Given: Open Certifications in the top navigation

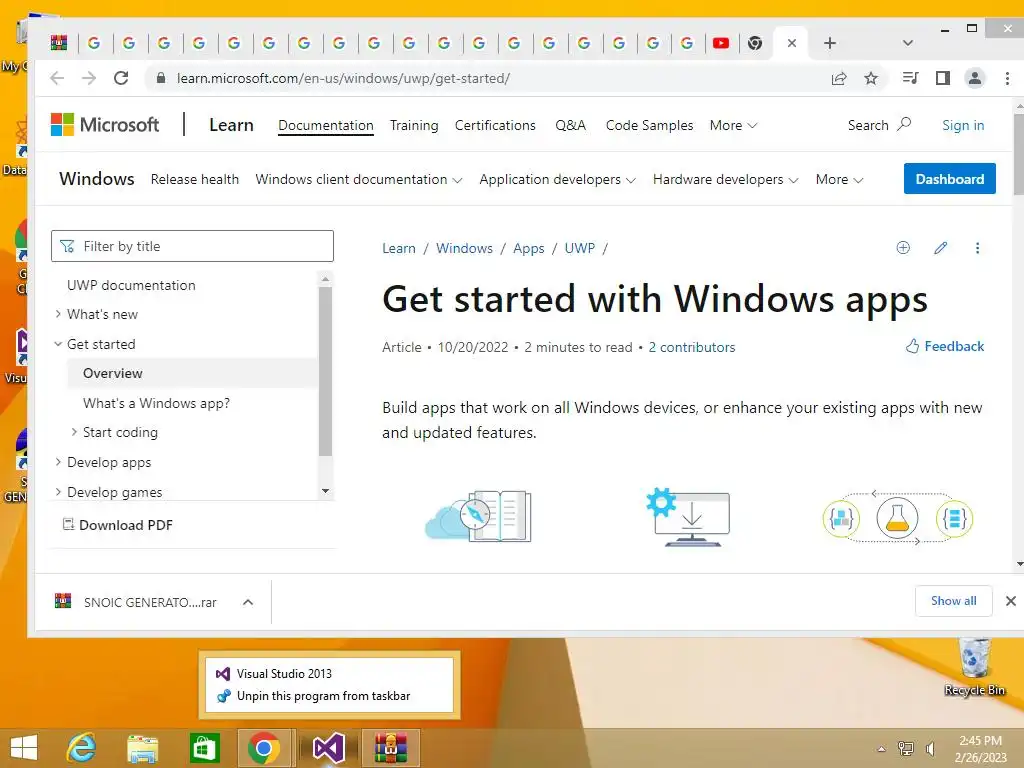Looking at the screenshot, I should point(495,125).
